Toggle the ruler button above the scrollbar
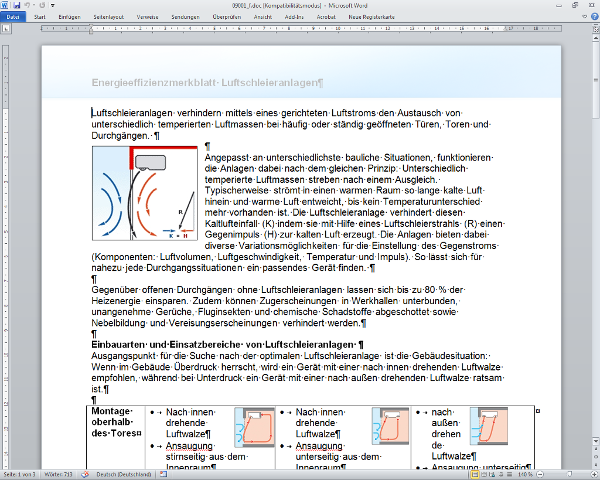Image resolution: width=600 pixels, height=480 pixels. [594, 31]
